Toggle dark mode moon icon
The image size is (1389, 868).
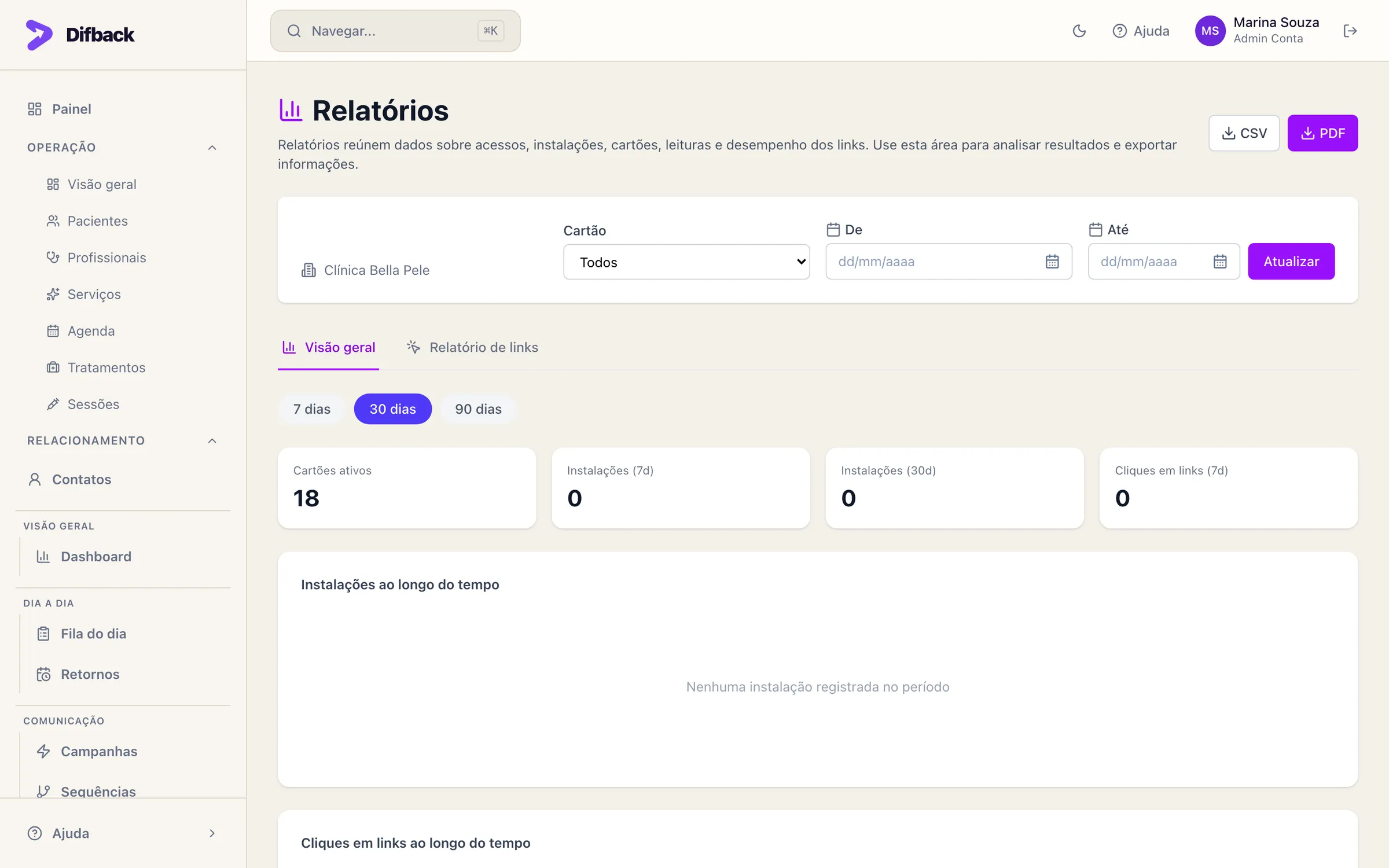coord(1079,31)
